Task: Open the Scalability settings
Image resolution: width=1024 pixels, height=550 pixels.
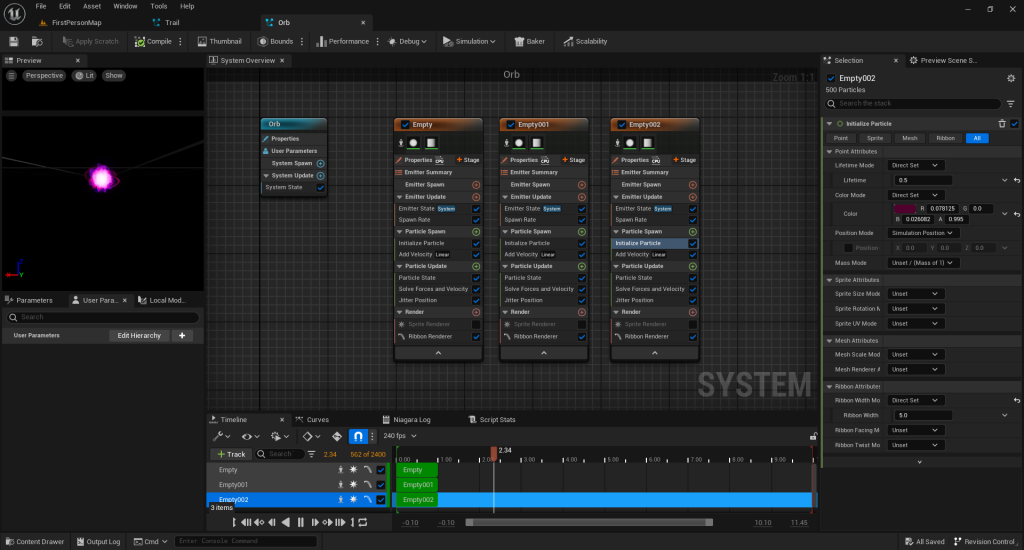Action: 585,41
